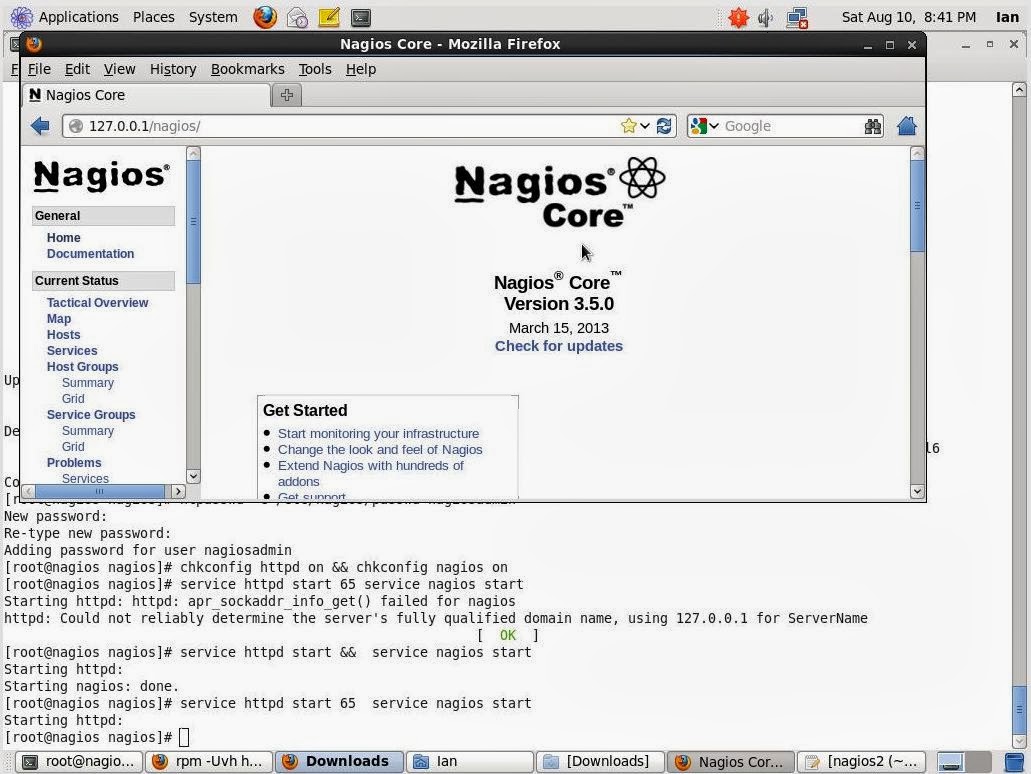Open Firefox Bookmarks menu

point(247,69)
